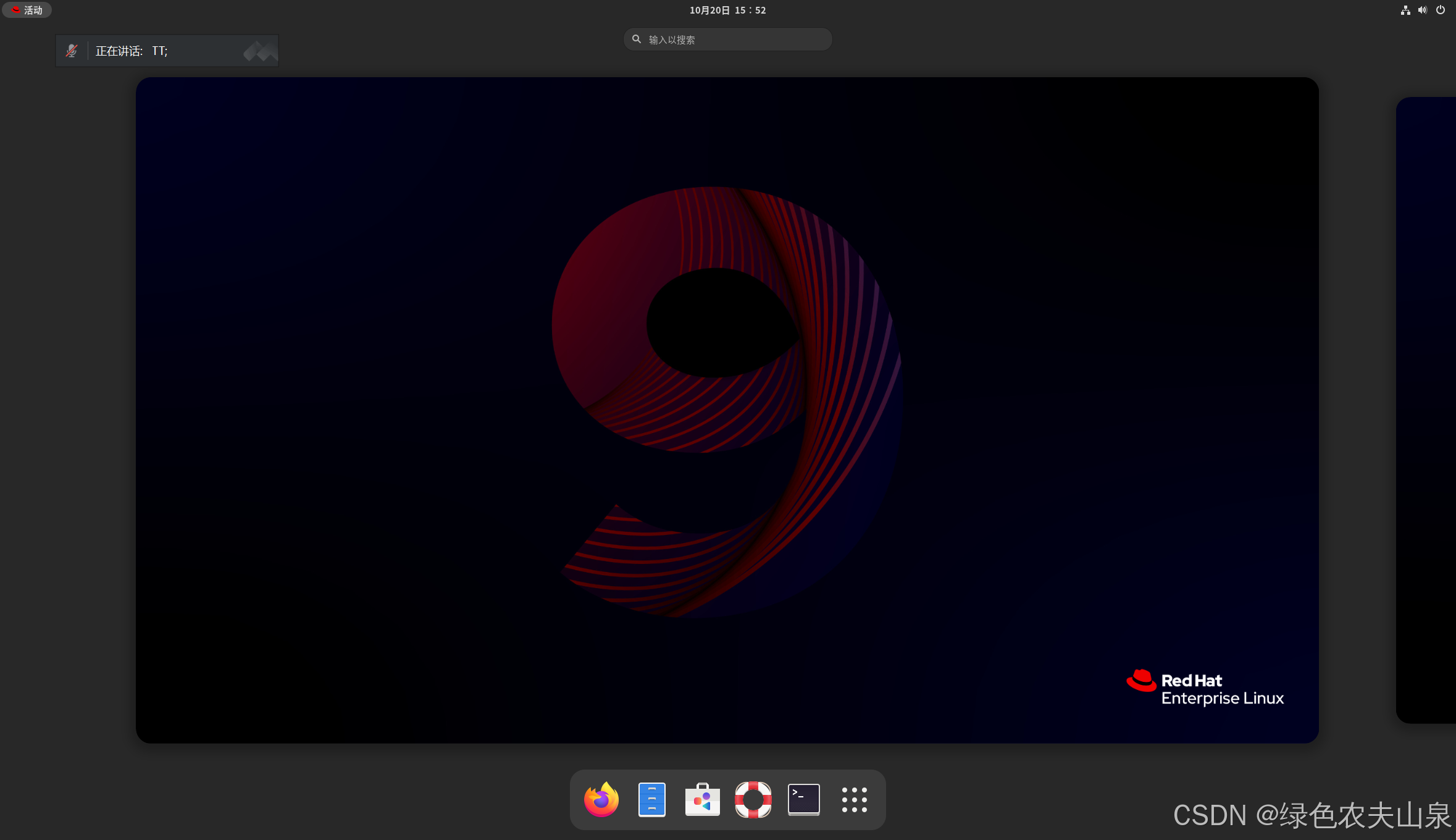Open the Files manager icon
Viewport: 1456px width, 840px height.
pyautogui.click(x=651, y=799)
